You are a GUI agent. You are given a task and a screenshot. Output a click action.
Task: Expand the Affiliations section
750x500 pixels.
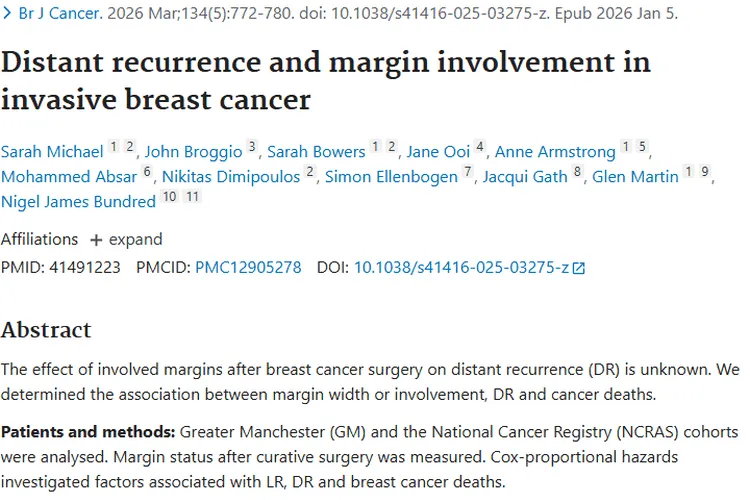pos(126,240)
